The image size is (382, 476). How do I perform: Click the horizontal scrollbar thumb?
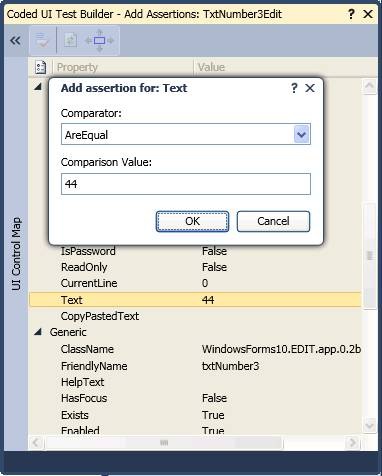[x=164, y=443]
